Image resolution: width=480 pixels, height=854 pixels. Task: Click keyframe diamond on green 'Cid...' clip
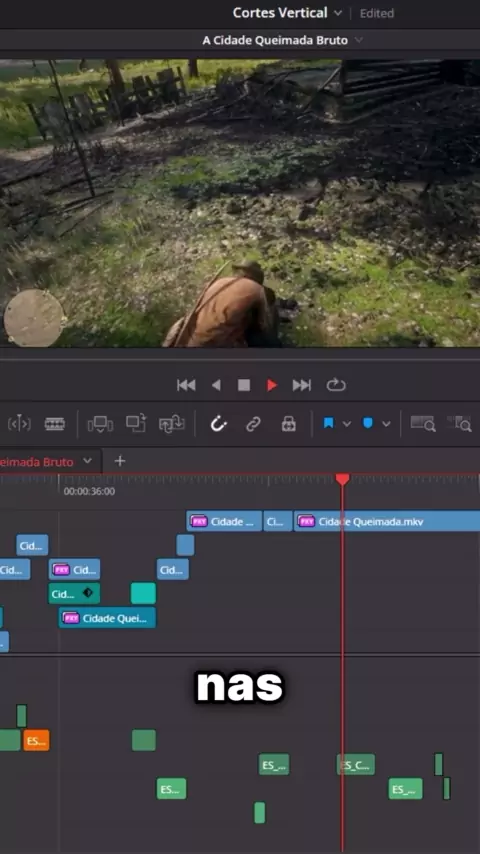(x=87, y=593)
